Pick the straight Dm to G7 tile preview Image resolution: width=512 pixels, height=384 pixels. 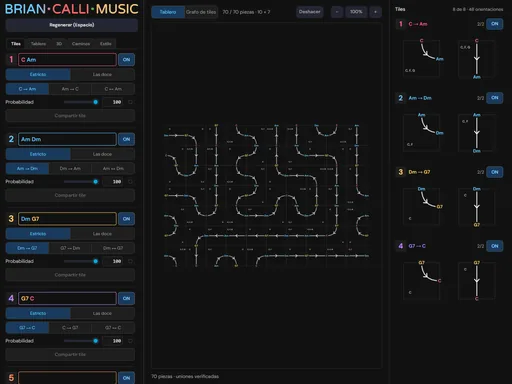pyautogui.click(x=477, y=207)
